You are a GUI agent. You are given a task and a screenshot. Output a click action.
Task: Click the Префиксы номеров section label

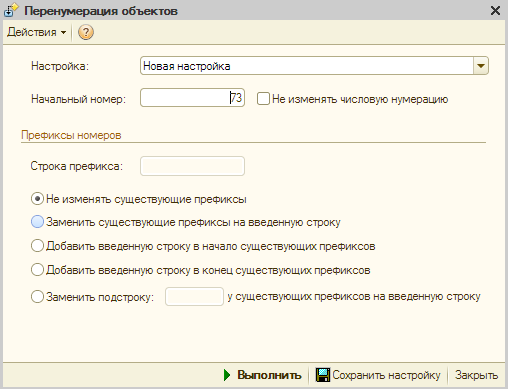point(71,135)
